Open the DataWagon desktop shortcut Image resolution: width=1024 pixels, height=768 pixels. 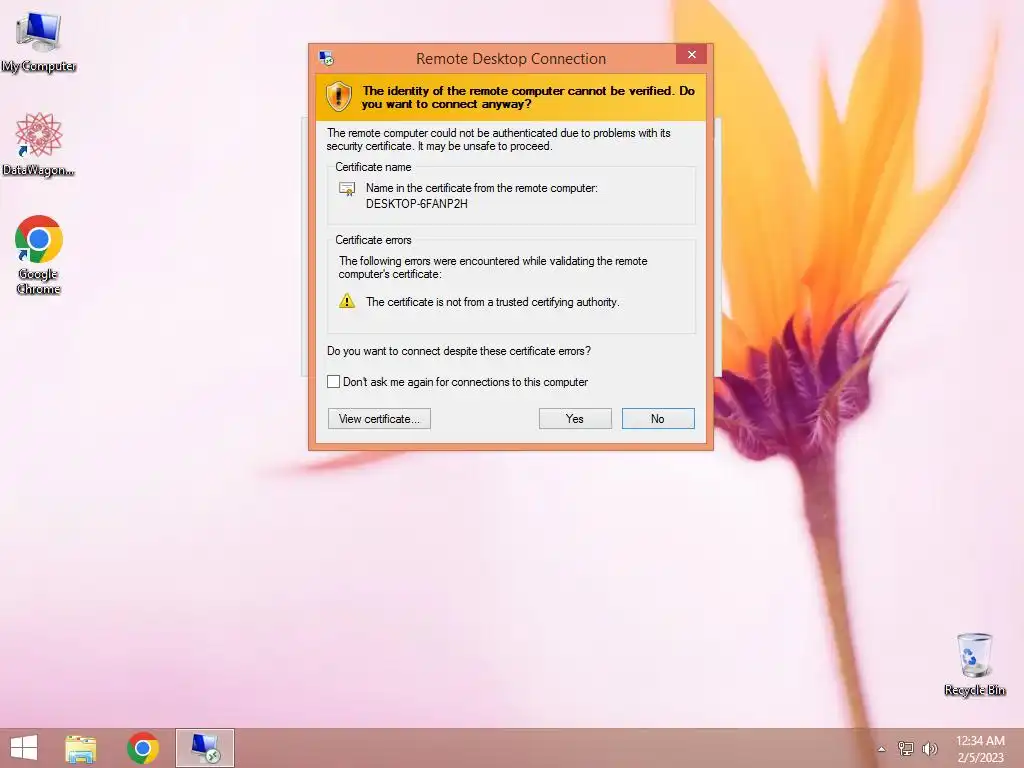pos(39,144)
